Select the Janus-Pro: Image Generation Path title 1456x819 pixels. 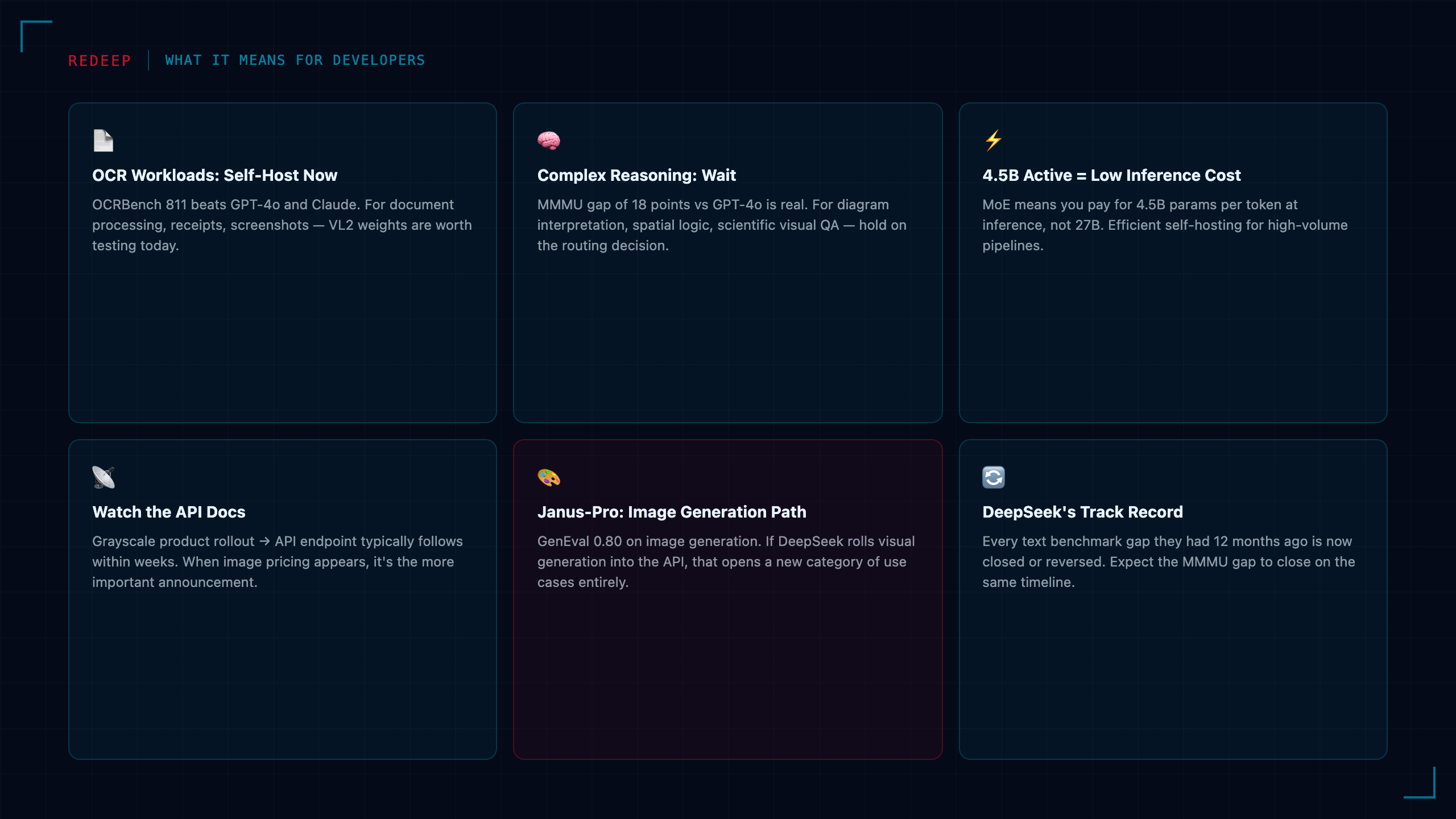tap(672, 512)
